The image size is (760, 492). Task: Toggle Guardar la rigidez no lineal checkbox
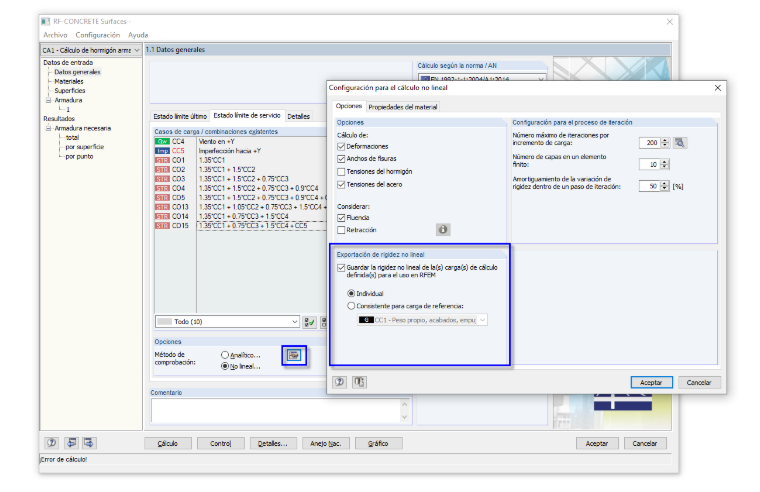point(341,268)
